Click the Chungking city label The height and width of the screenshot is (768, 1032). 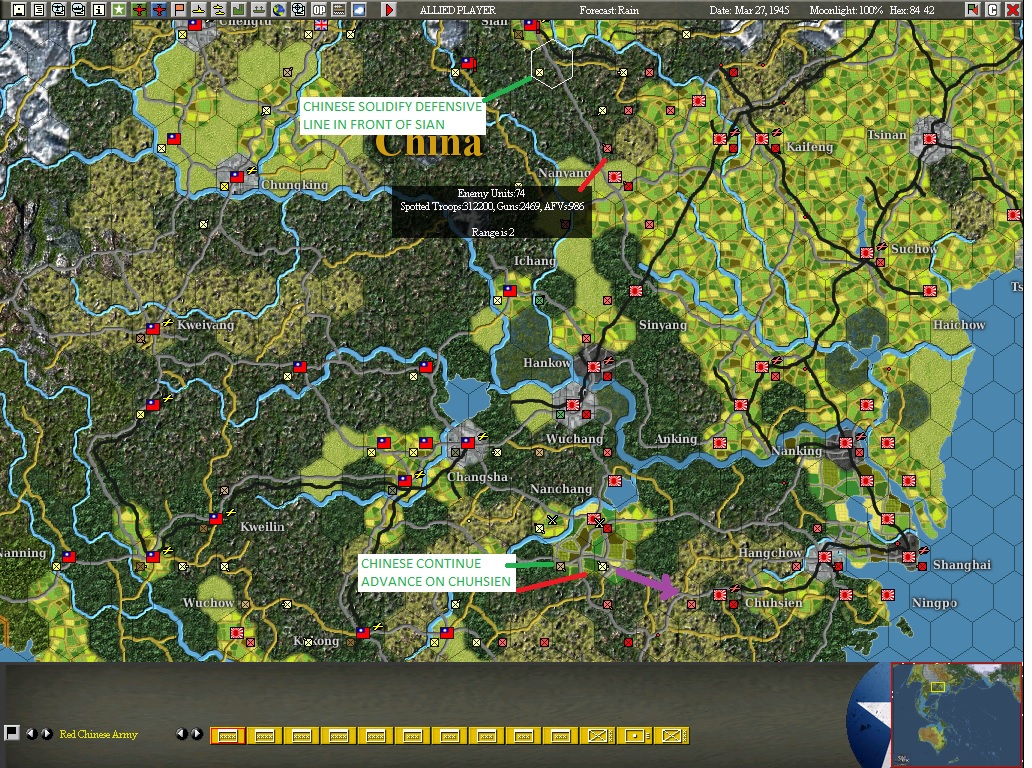(294, 185)
